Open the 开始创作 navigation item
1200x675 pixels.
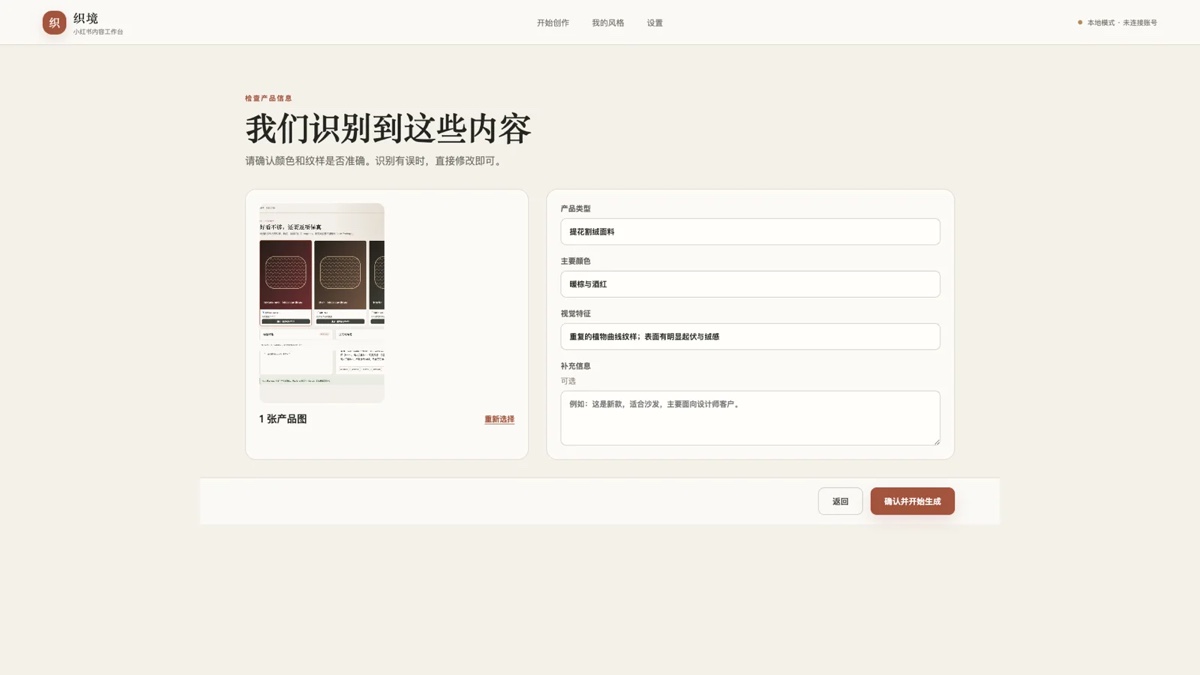553,23
